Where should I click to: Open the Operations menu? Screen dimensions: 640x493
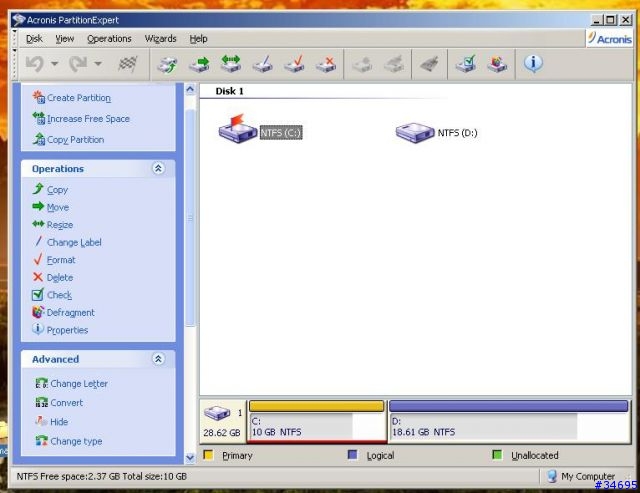point(109,39)
